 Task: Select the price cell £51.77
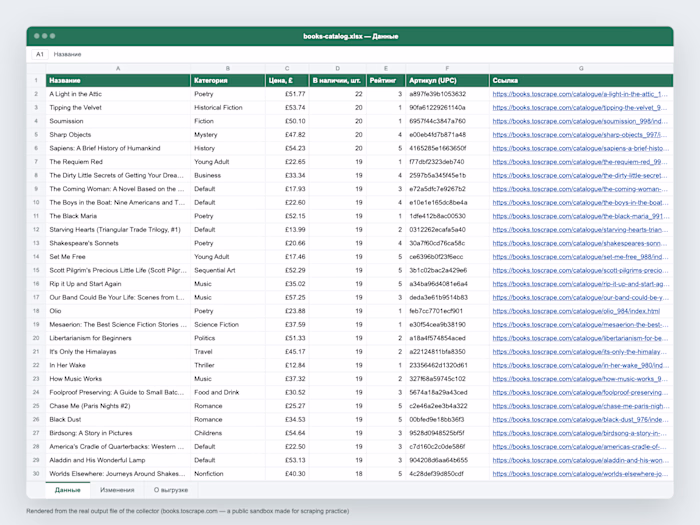[287, 94]
